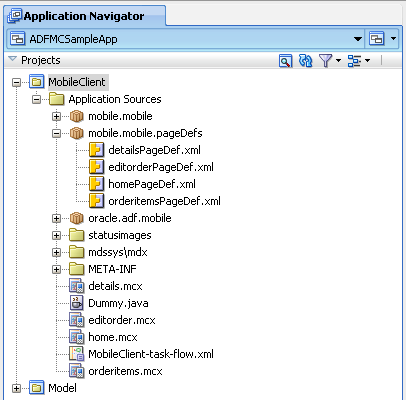Select the MobileClient project label
The height and width of the screenshot is (400, 406).
(77, 82)
